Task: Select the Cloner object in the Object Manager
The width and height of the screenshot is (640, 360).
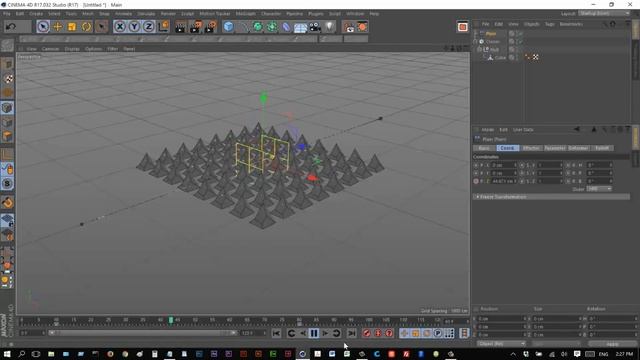Action: click(493, 42)
